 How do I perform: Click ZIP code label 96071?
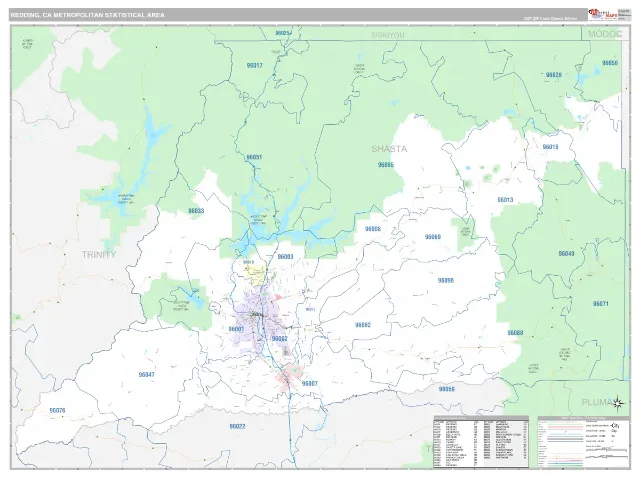point(600,304)
